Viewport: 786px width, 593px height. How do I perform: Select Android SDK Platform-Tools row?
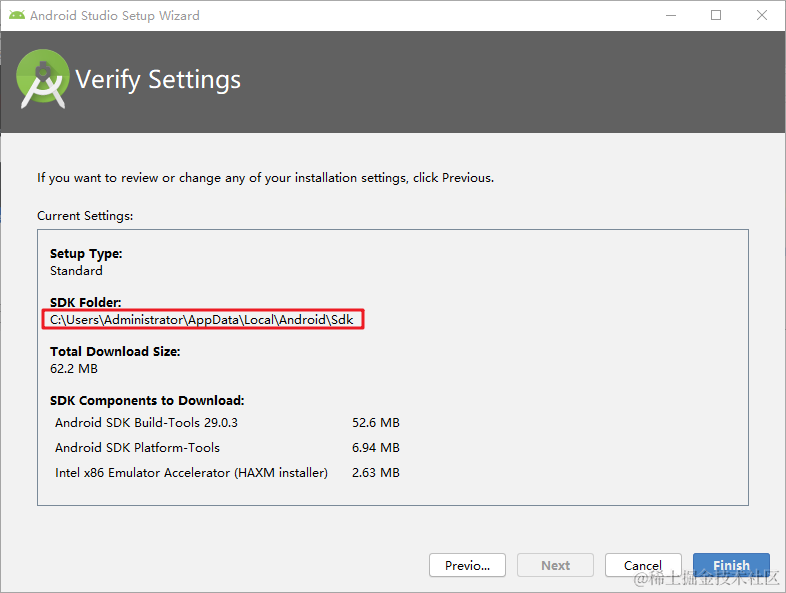(x=228, y=448)
